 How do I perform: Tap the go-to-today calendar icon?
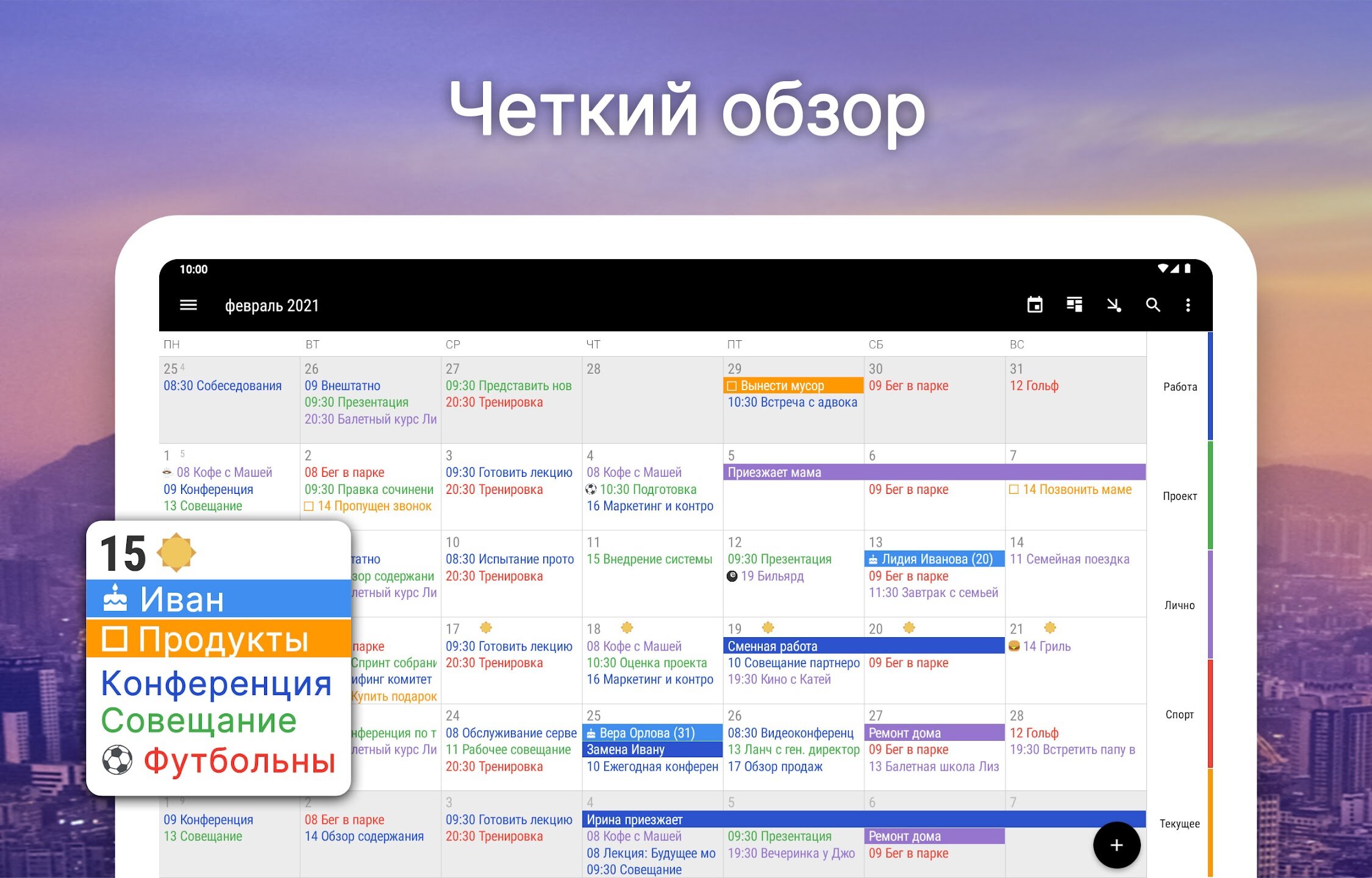pyautogui.click(x=1035, y=305)
